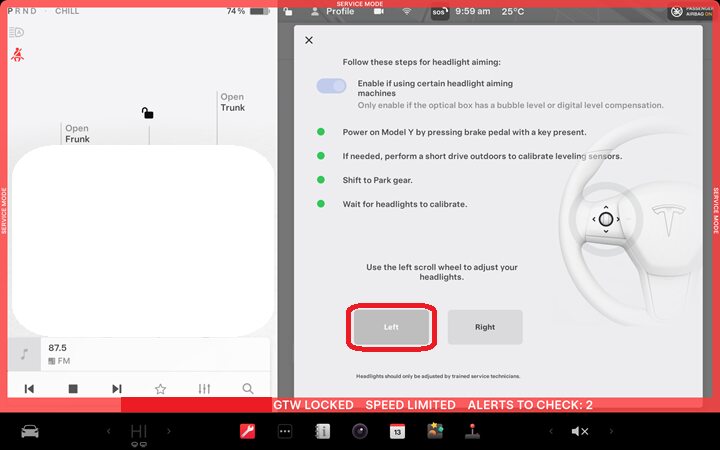Image resolution: width=720 pixels, height=450 pixels.
Task: Select the Right headlight button
Action: (485, 327)
